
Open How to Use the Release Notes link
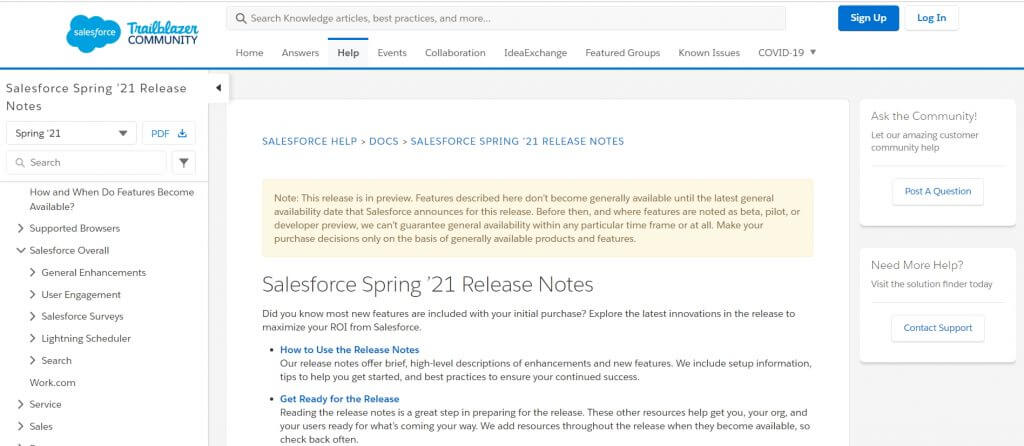point(349,350)
